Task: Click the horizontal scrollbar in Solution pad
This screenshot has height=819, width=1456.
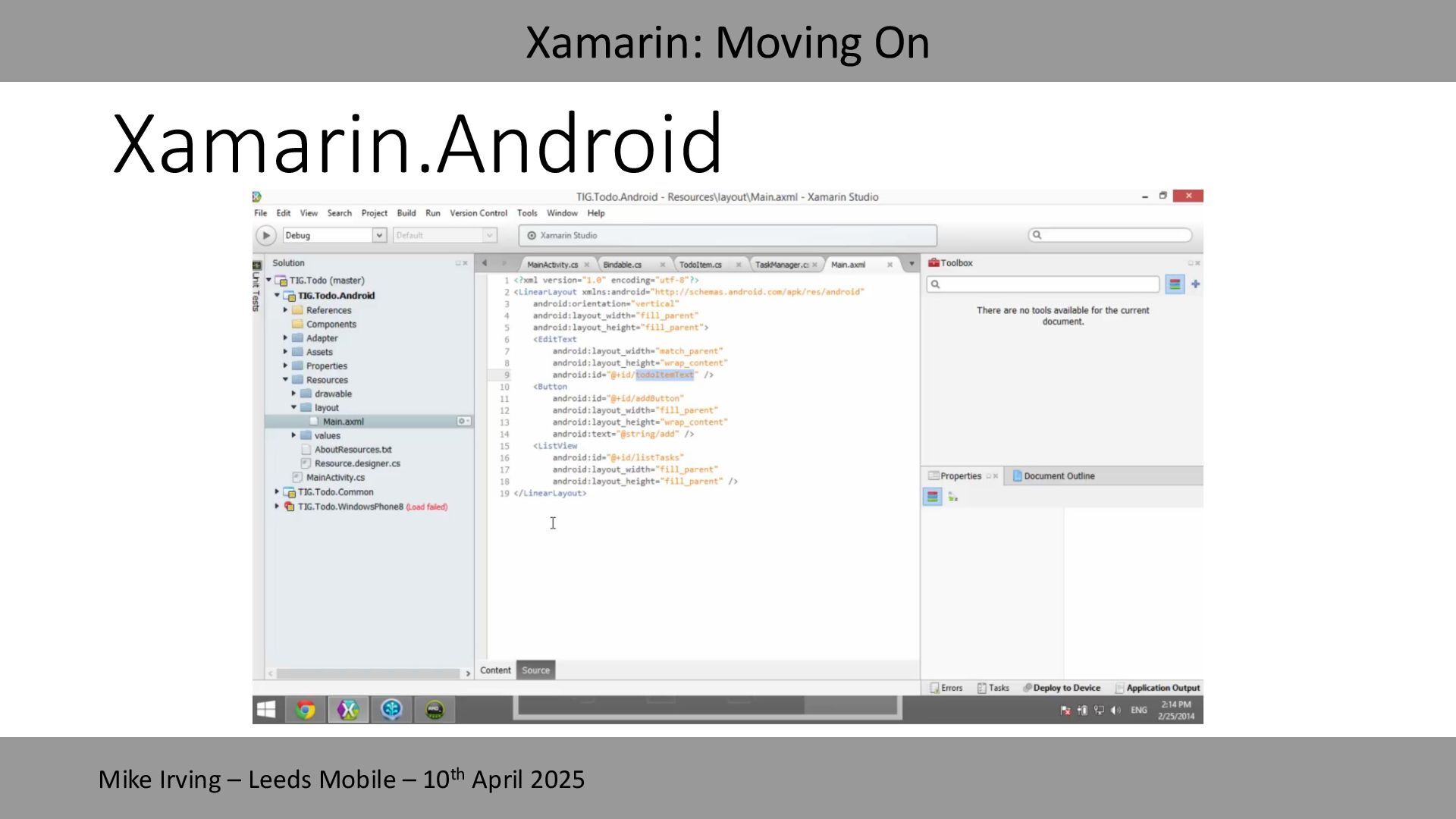Action: [369, 673]
